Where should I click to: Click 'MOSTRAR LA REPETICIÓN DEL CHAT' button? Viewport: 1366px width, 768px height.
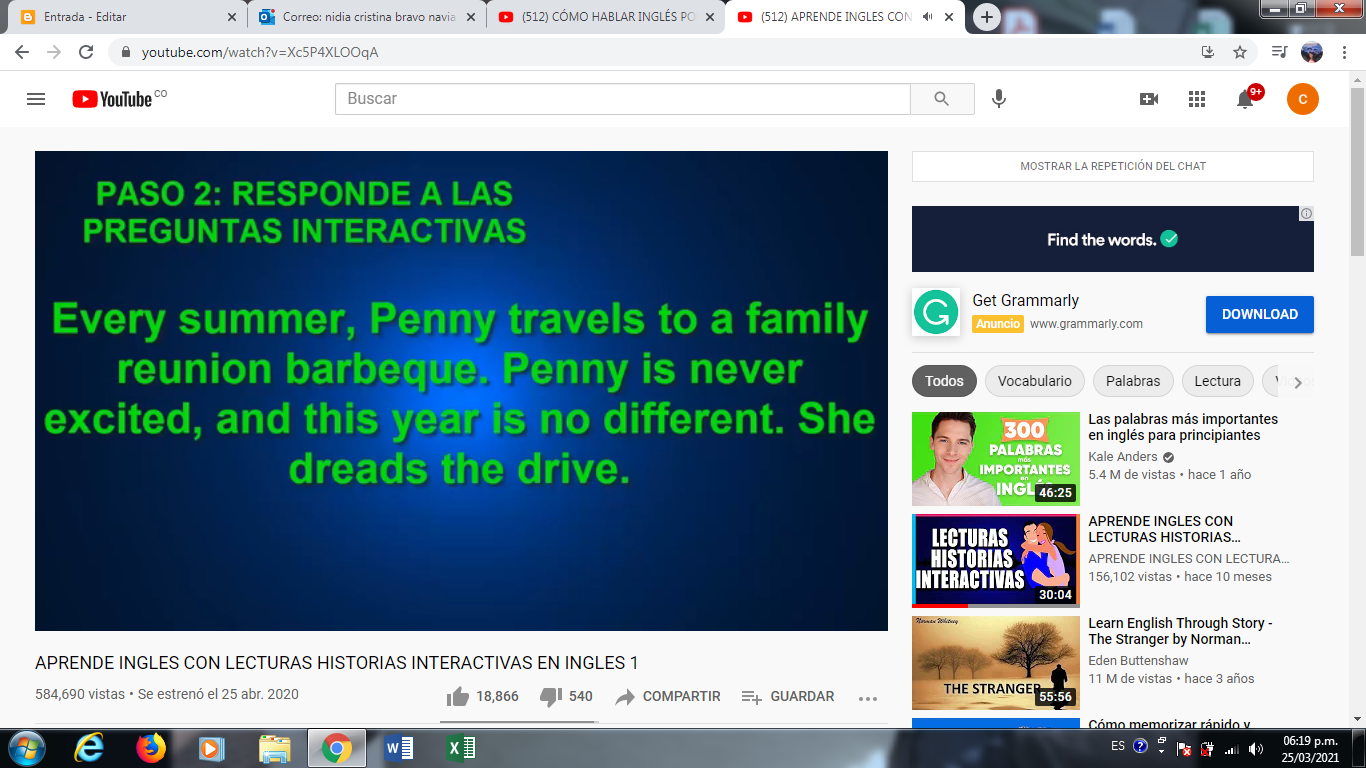1113,166
